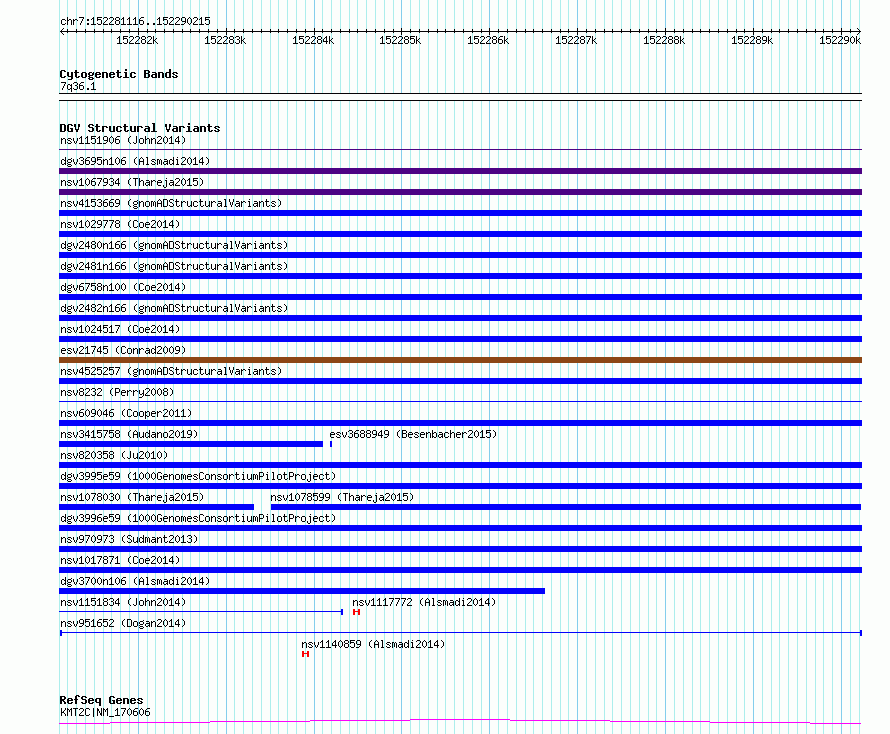Click the red nsv1140859 variant marker
The width and height of the screenshot is (890, 734).
pyautogui.click(x=305, y=654)
